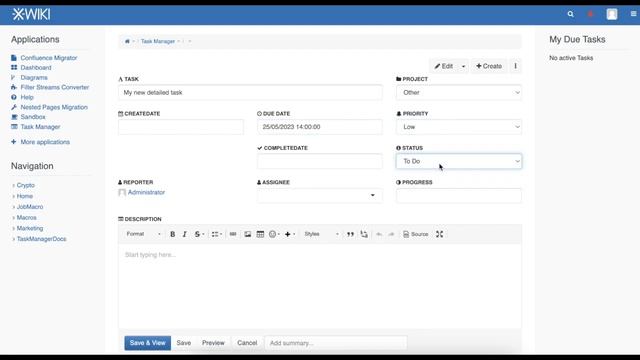640x360 pixels.
Task: Click the Save & View button
Action: tap(148, 343)
